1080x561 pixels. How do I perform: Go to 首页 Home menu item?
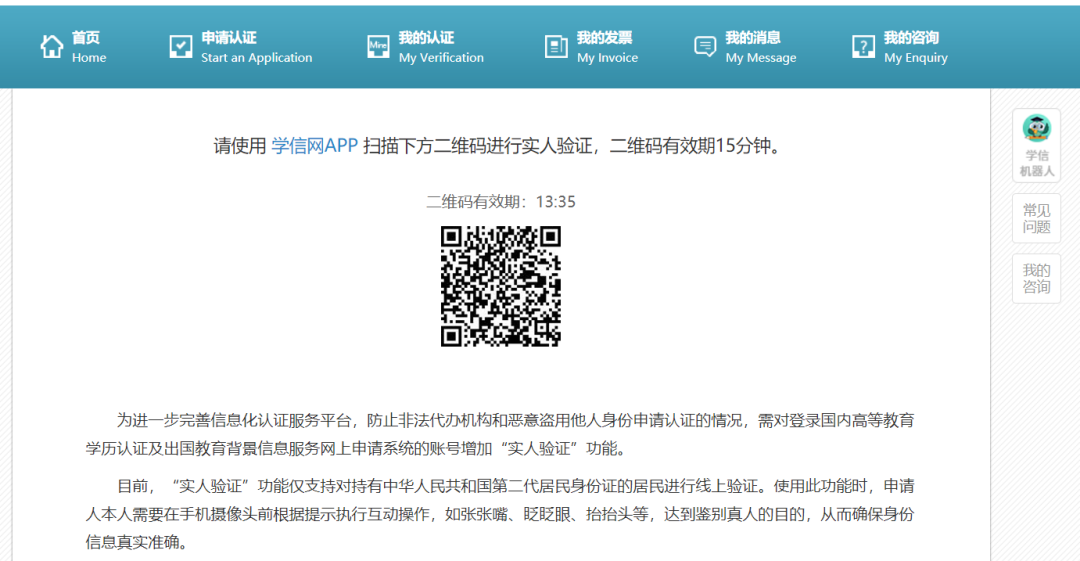(73, 47)
